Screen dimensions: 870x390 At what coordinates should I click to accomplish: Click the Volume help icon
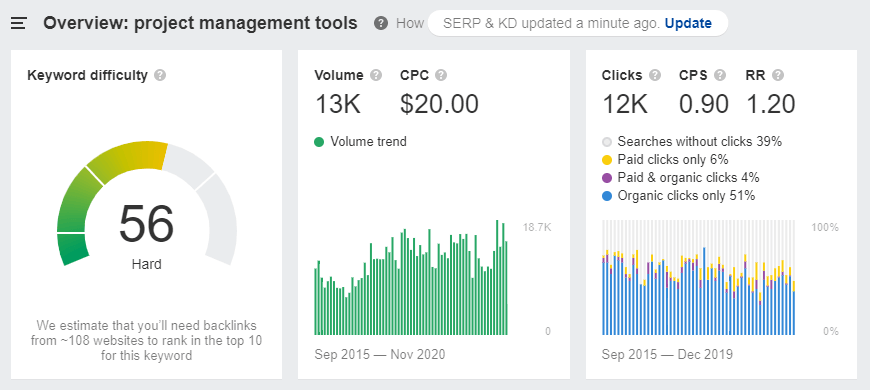tap(376, 75)
